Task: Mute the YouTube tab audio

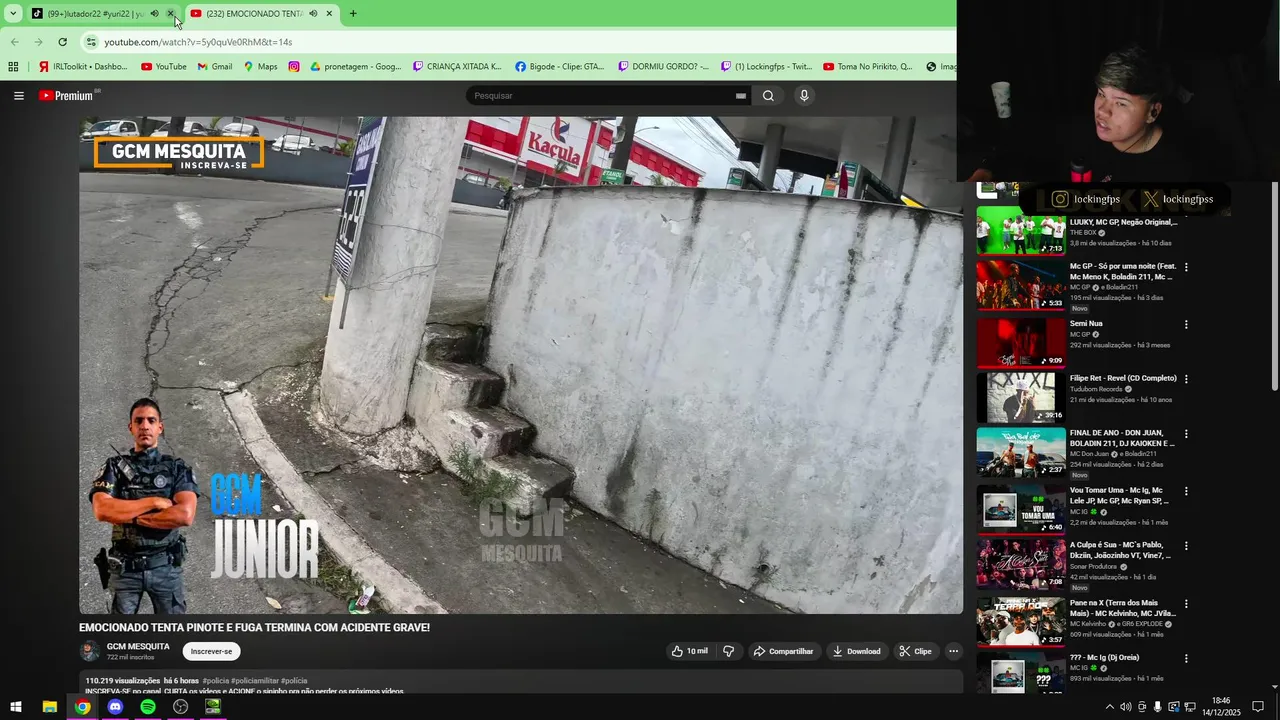Action: point(313,14)
